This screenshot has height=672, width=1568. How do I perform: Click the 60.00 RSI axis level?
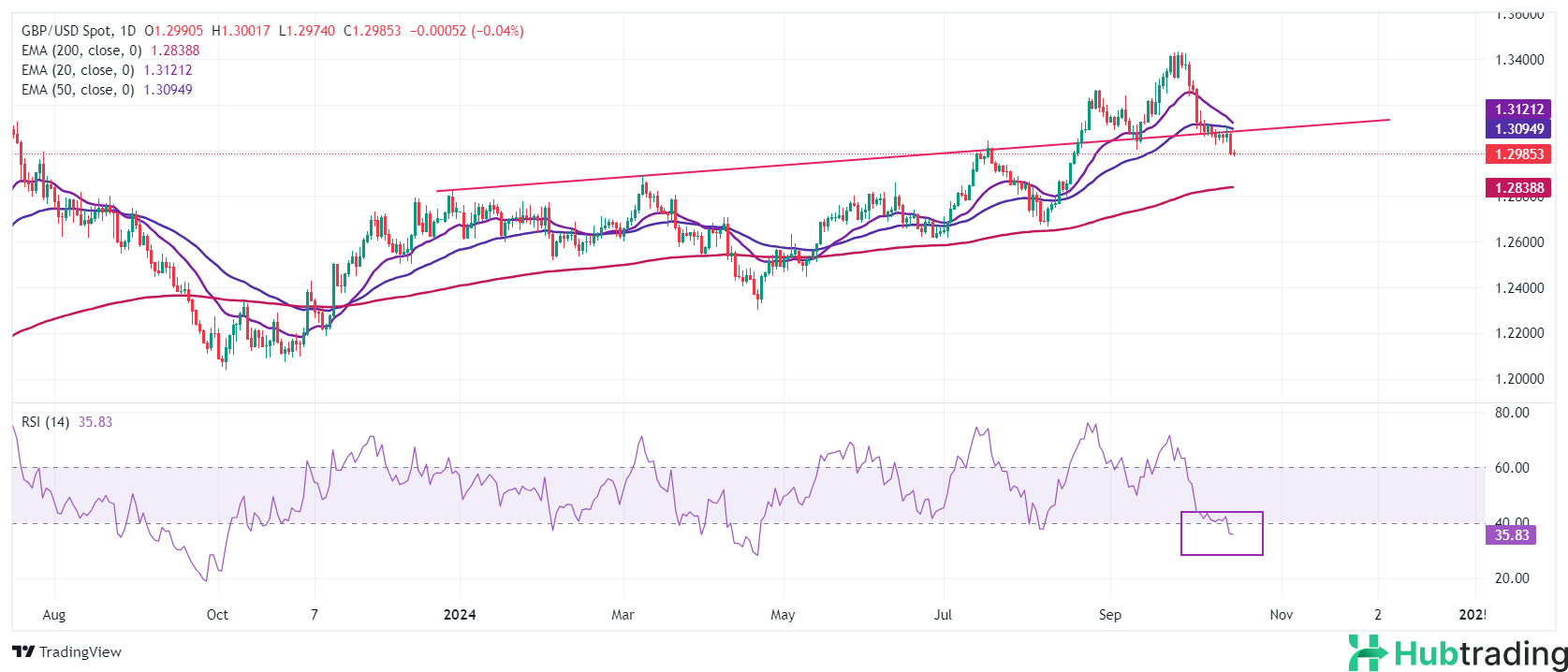click(x=1512, y=468)
